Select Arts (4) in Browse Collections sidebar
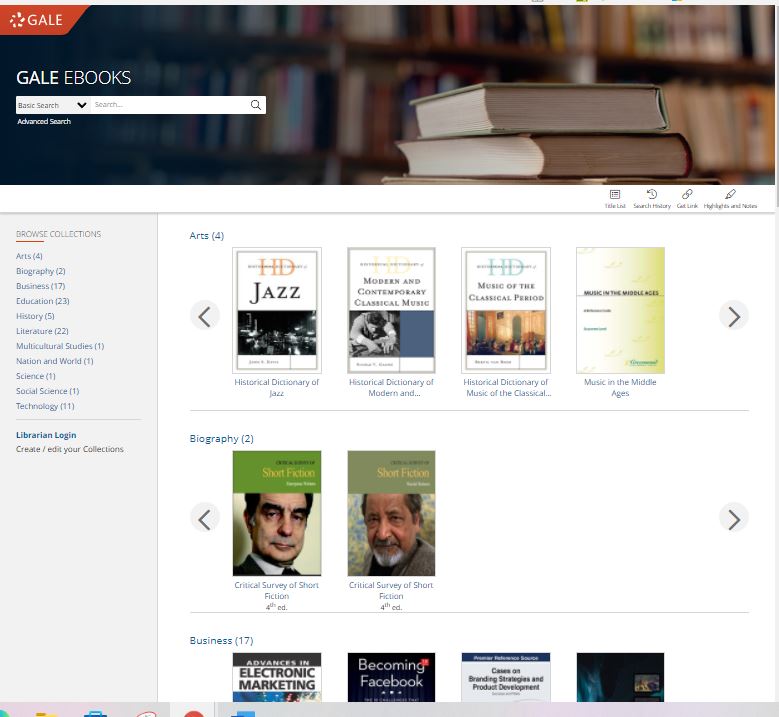Screen dimensions: 779x717 [x=29, y=256]
